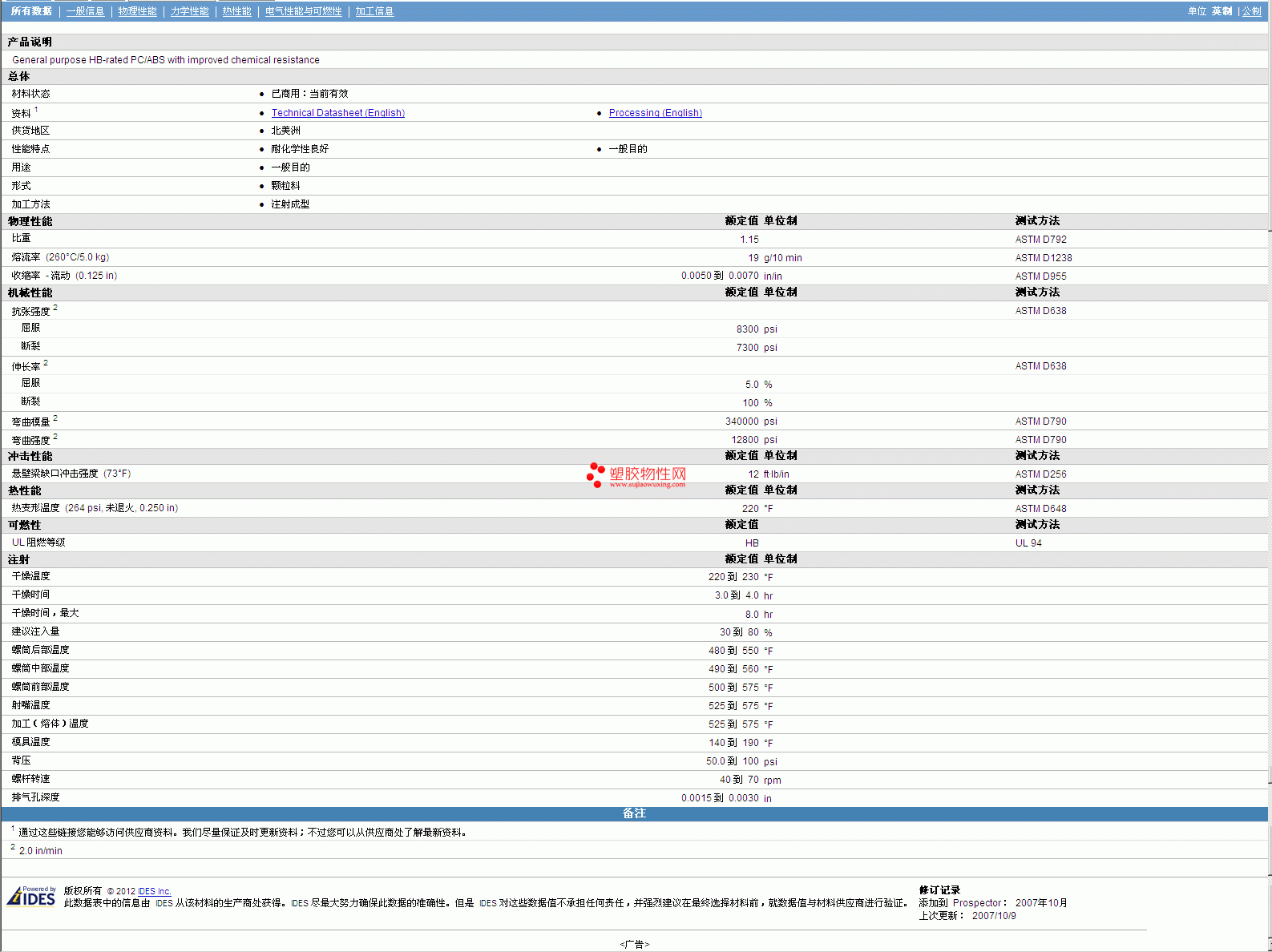The image size is (1272, 952).
Task: Click the 建议注入量 row label
Action: pos(35,631)
